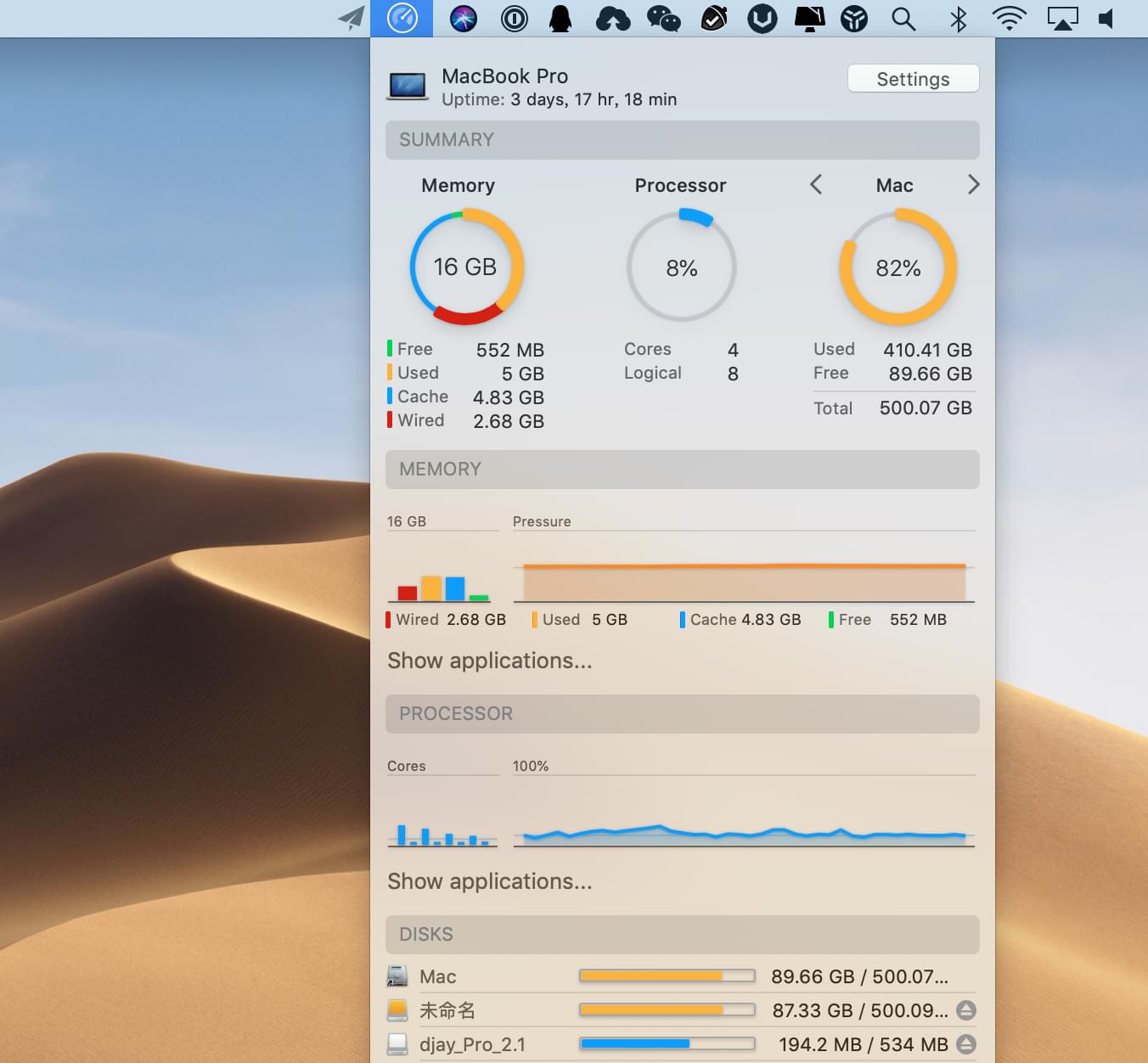Open the volume speaker menu
Screen dimensions: 1148x1063
1106,19
